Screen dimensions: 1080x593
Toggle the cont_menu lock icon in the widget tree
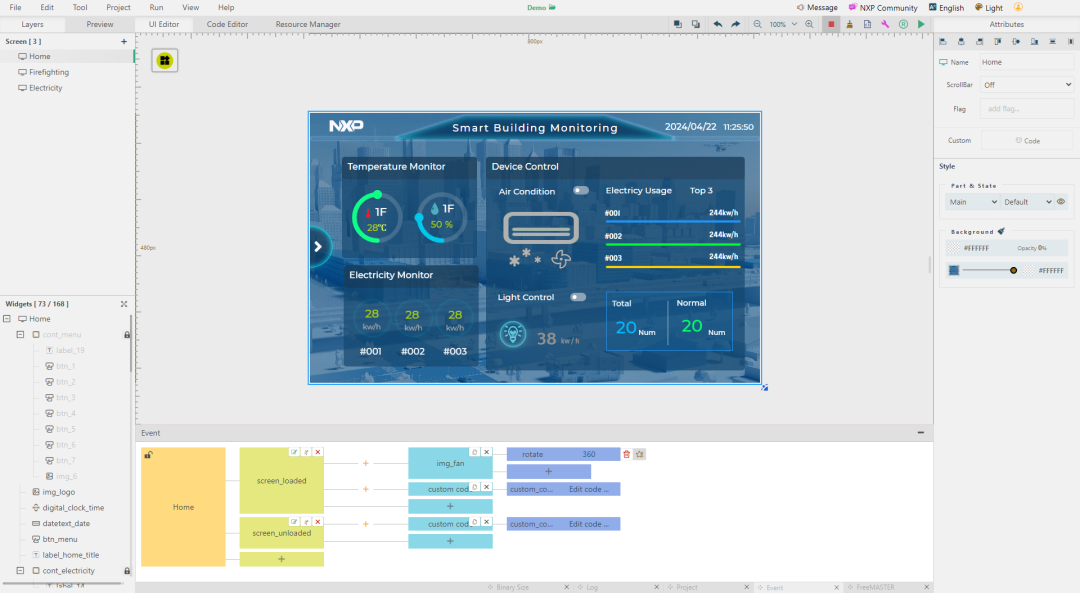coord(127,335)
